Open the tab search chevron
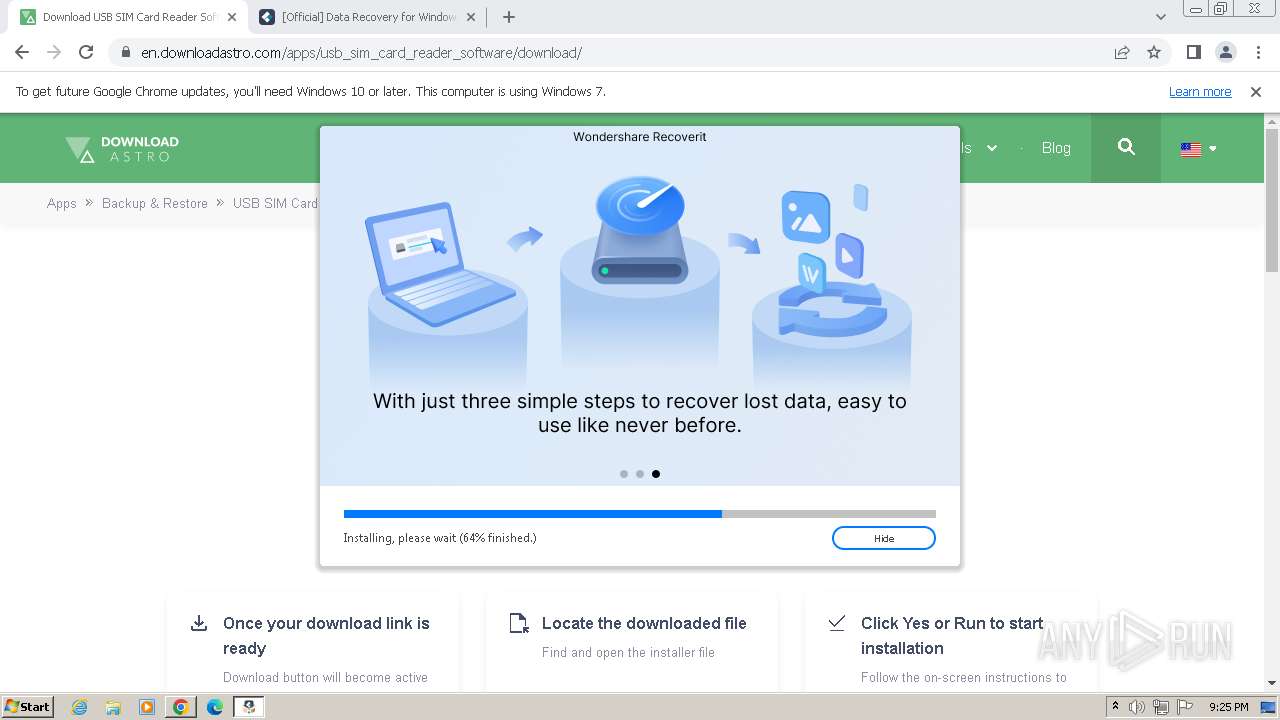The width and height of the screenshot is (1280, 720). point(1161,17)
